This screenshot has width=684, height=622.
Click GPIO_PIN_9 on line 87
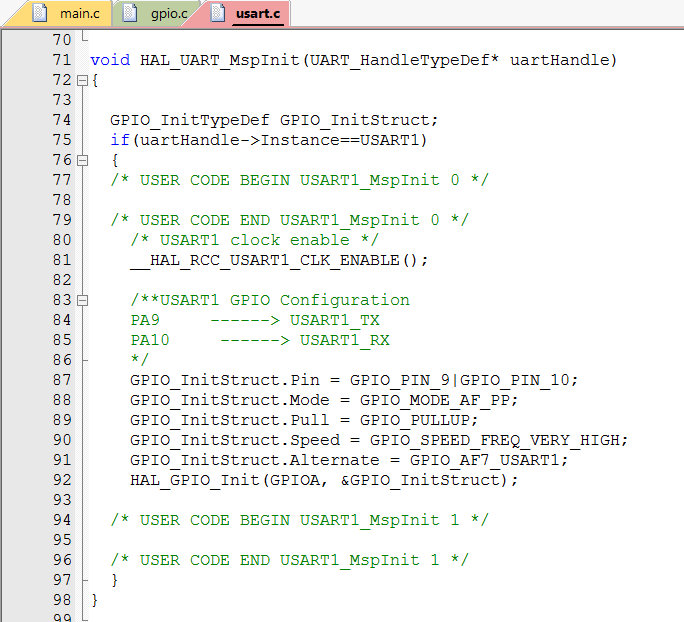400,380
